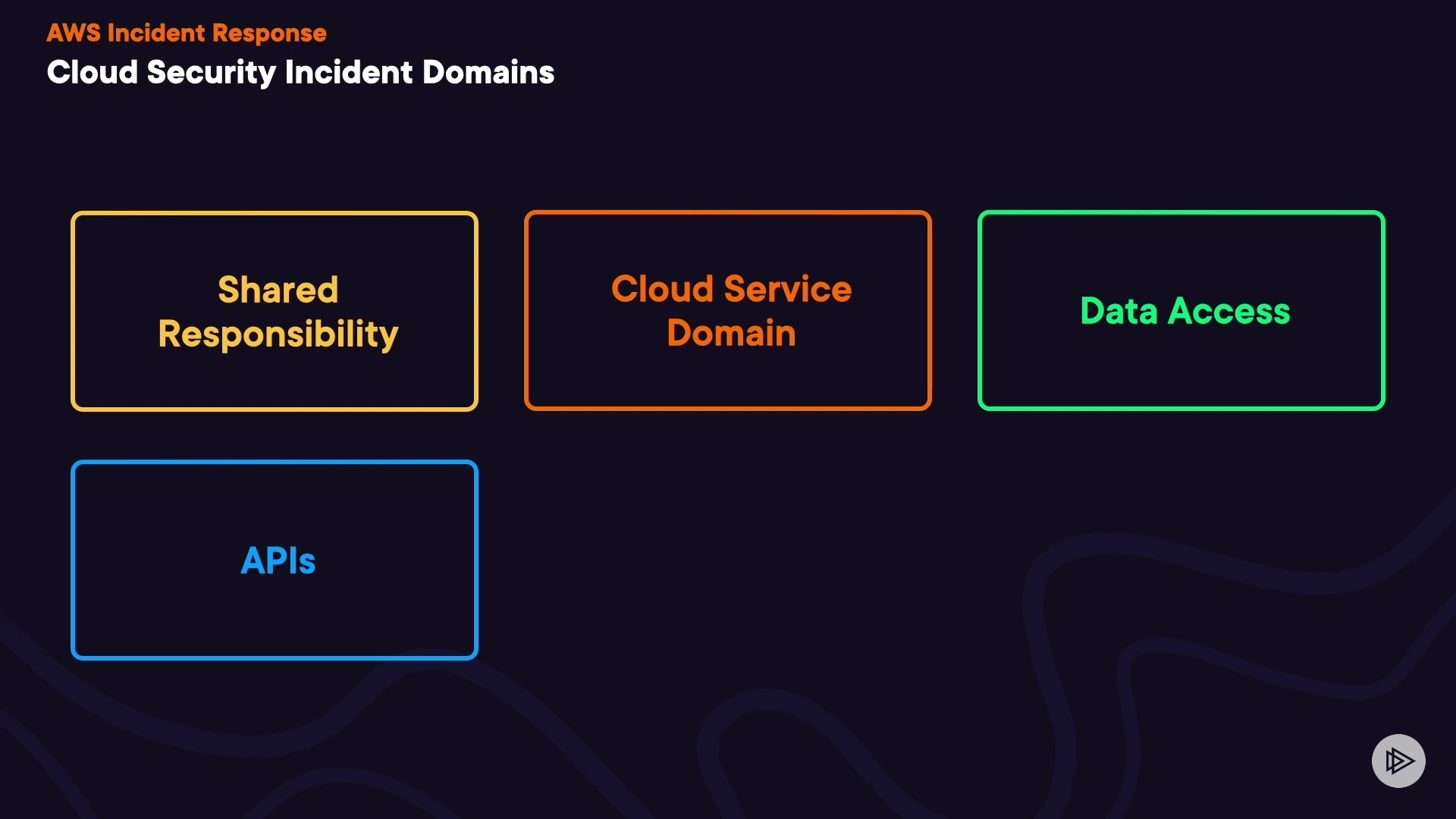Click the word Access in green box
Screen dimensions: 1456x819
1228,311
